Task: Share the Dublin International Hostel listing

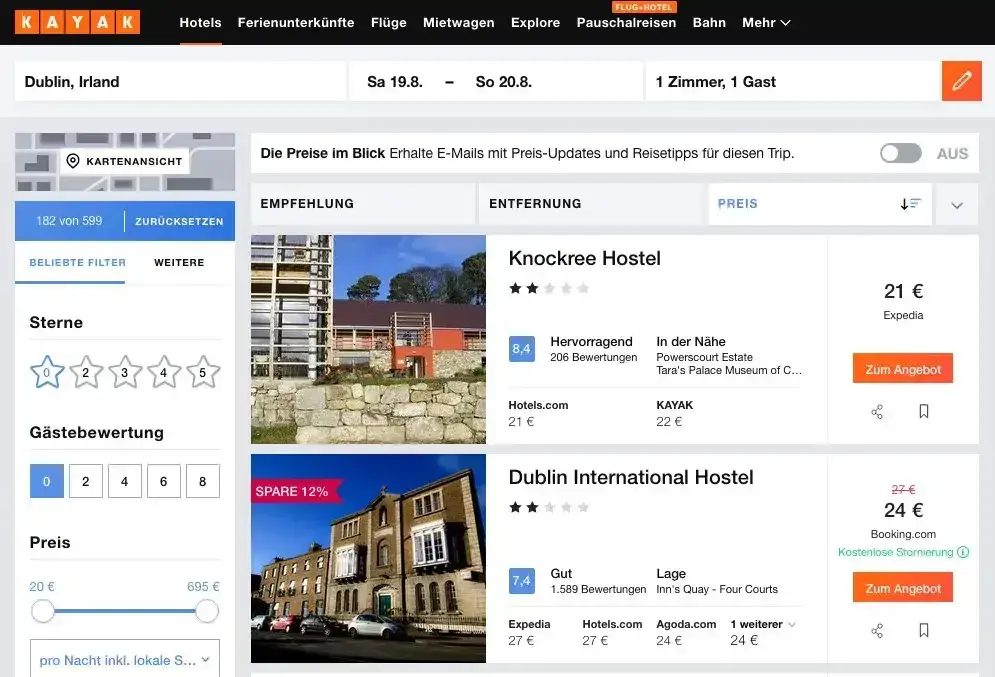Action: [x=877, y=631]
